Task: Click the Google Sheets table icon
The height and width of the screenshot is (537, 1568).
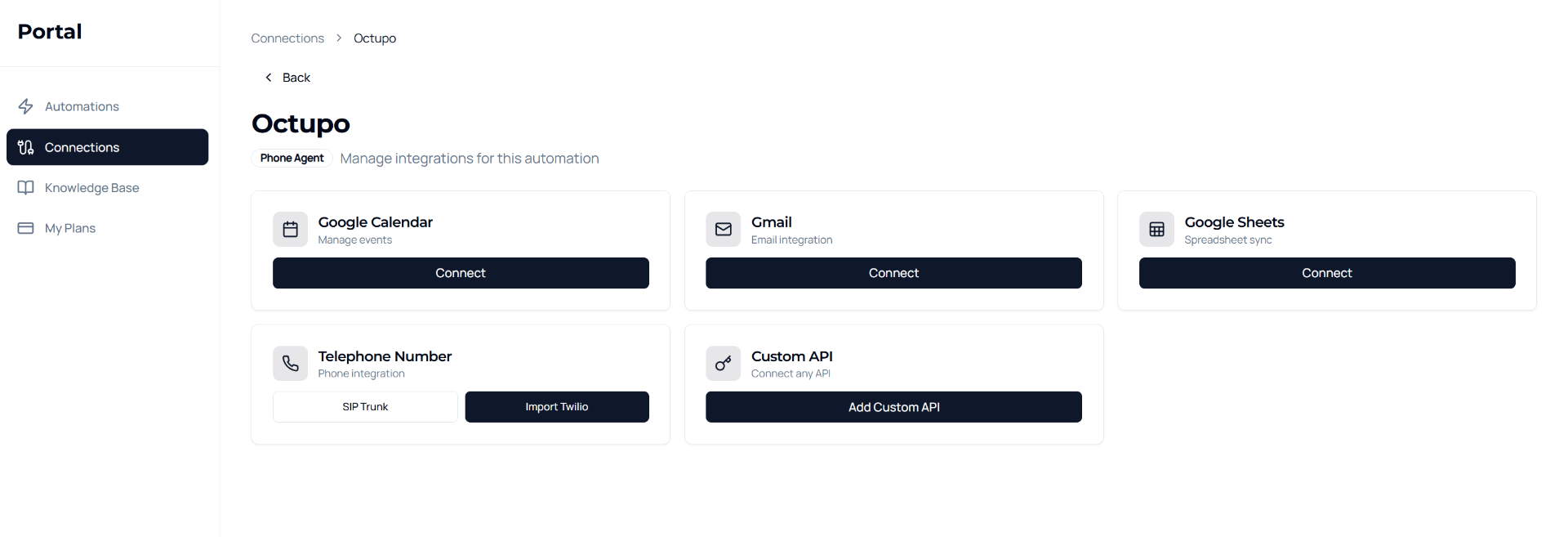Action: [x=1156, y=230]
